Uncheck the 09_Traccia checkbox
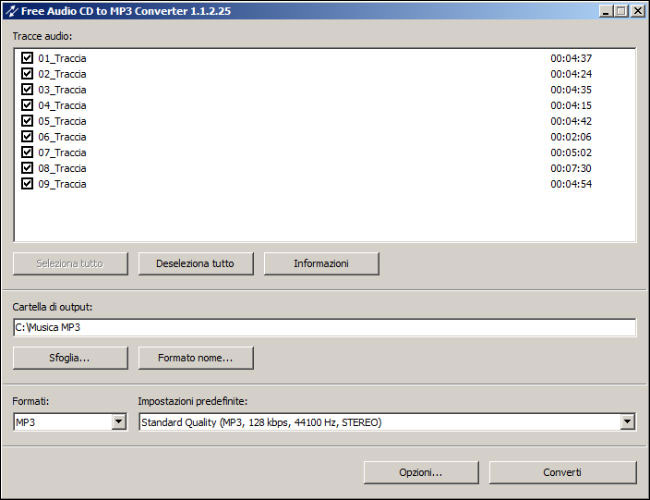Screen dimensions: 650x500 [27, 184]
